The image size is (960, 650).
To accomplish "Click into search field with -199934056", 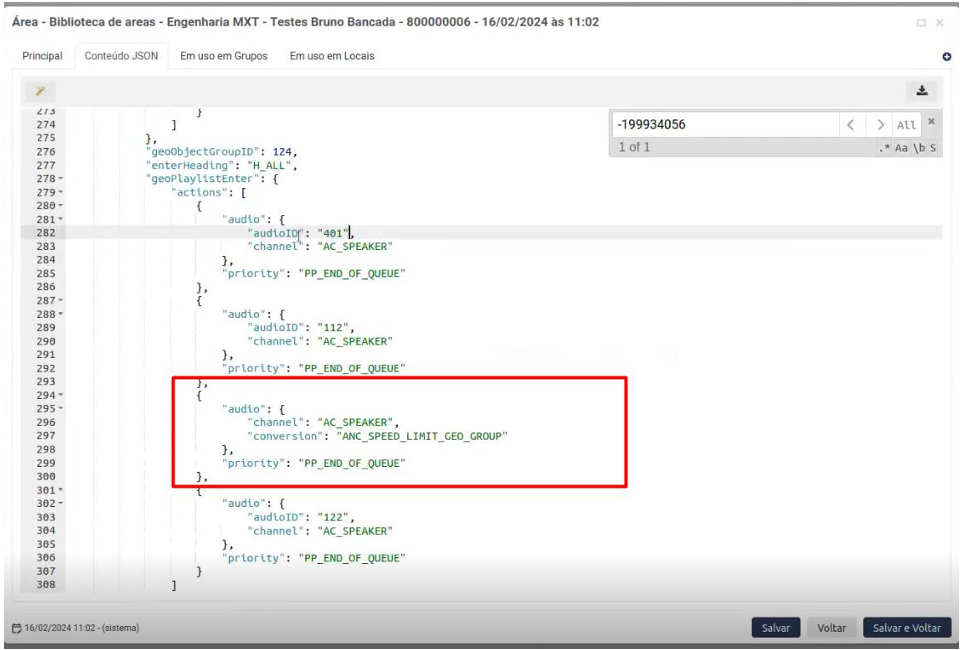I will (x=720, y=125).
